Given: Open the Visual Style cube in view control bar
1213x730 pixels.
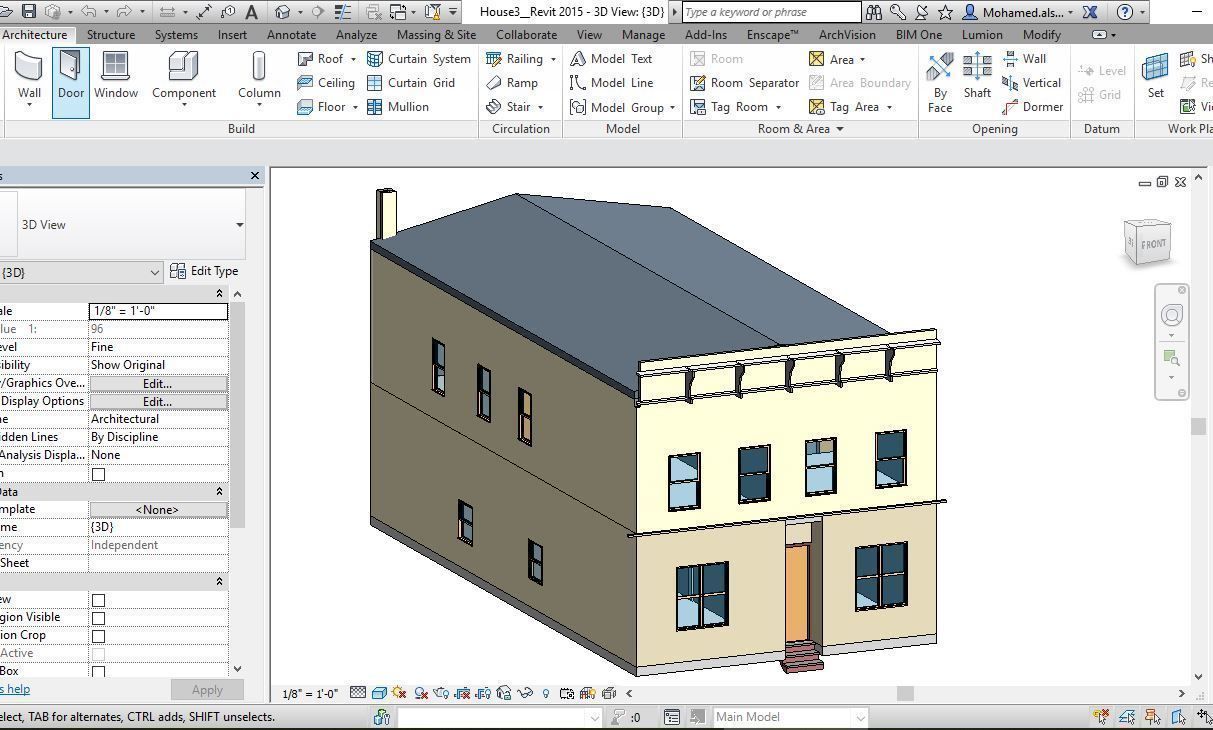Looking at the screenshot, I should [379, 692].
